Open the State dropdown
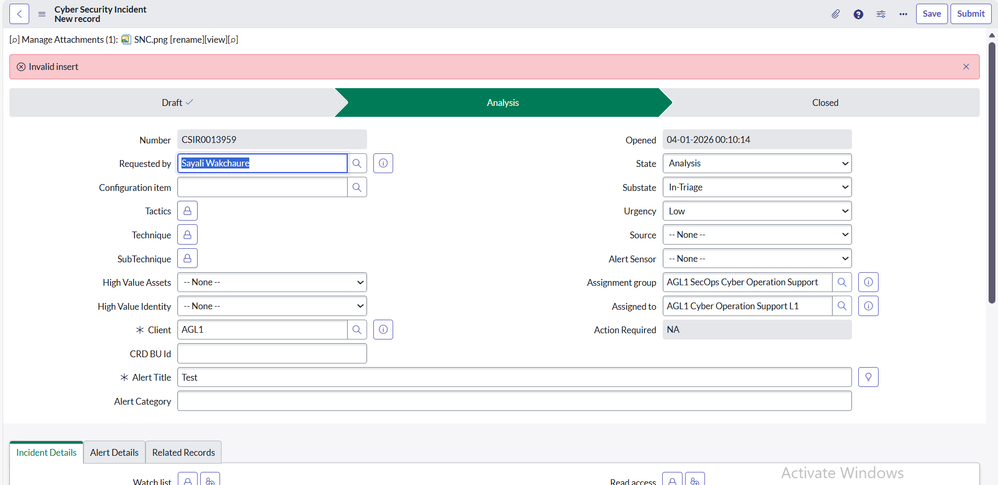Screen dimensions: 998x485 (757, 164)
